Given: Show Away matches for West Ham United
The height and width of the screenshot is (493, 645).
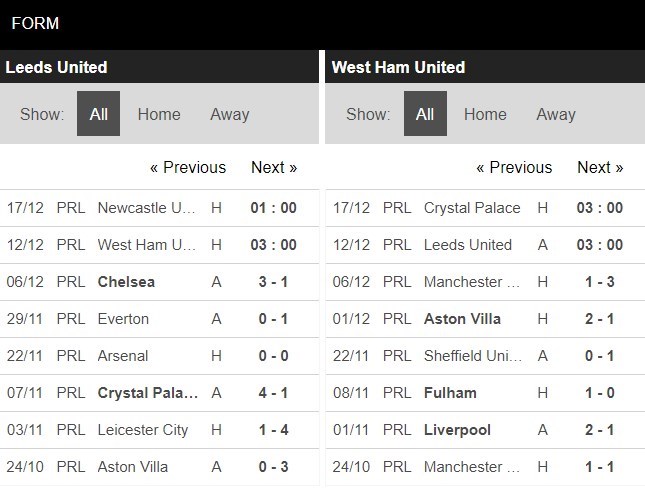Looking at the screenshot, I should click(x=555, y=114).
